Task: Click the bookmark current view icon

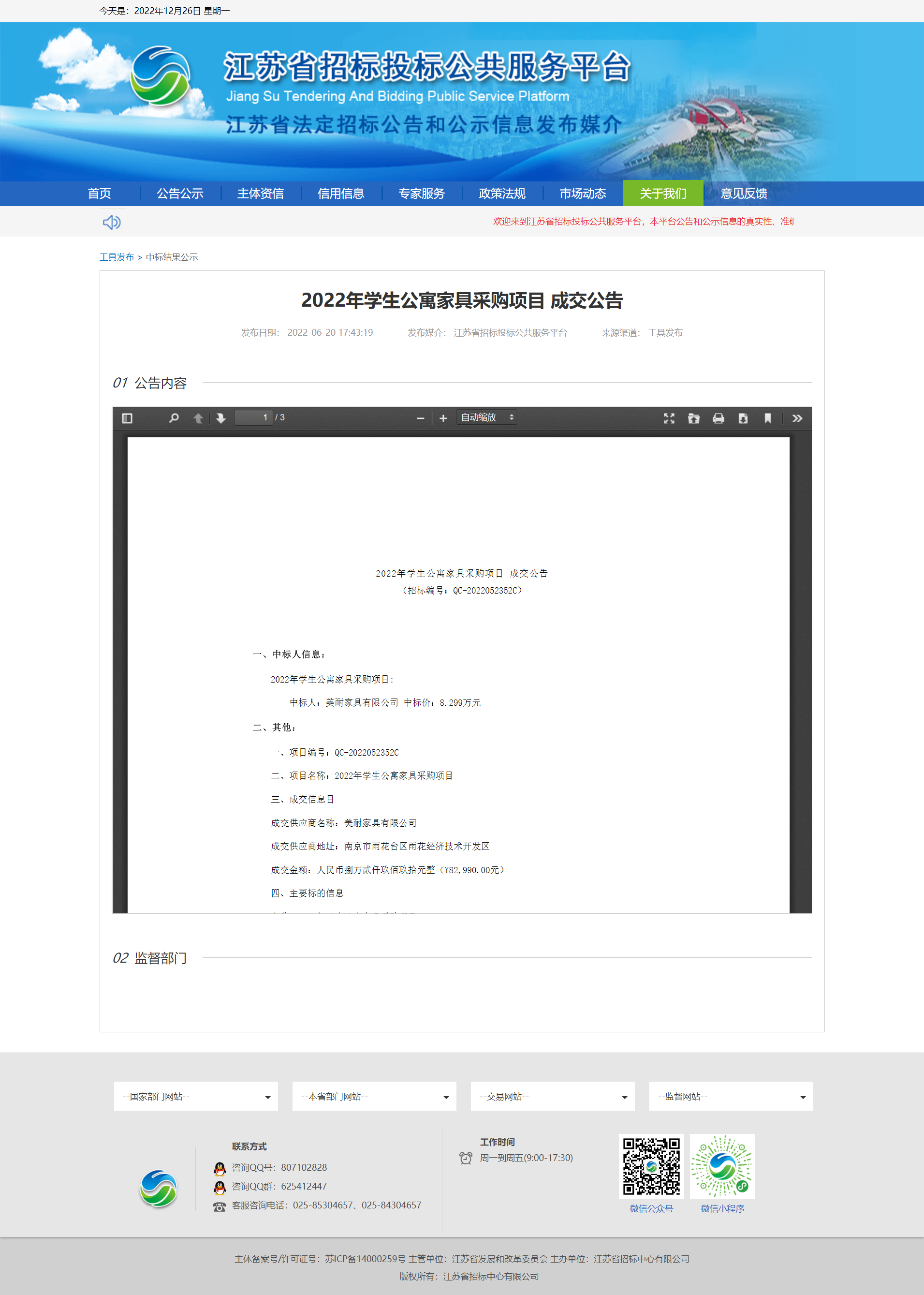Action: (767, 418)
